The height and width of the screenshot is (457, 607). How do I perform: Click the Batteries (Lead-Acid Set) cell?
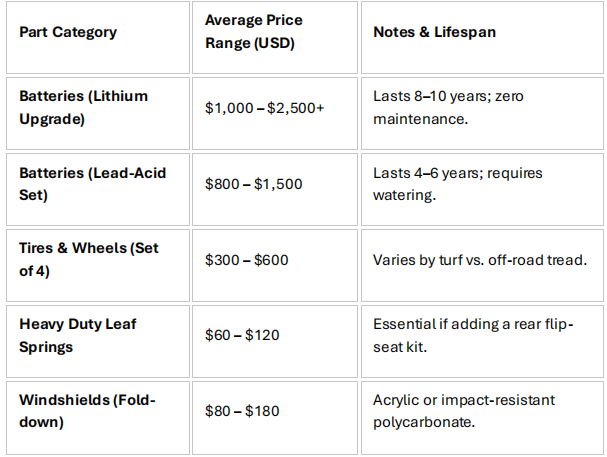(x=98, y=189)
